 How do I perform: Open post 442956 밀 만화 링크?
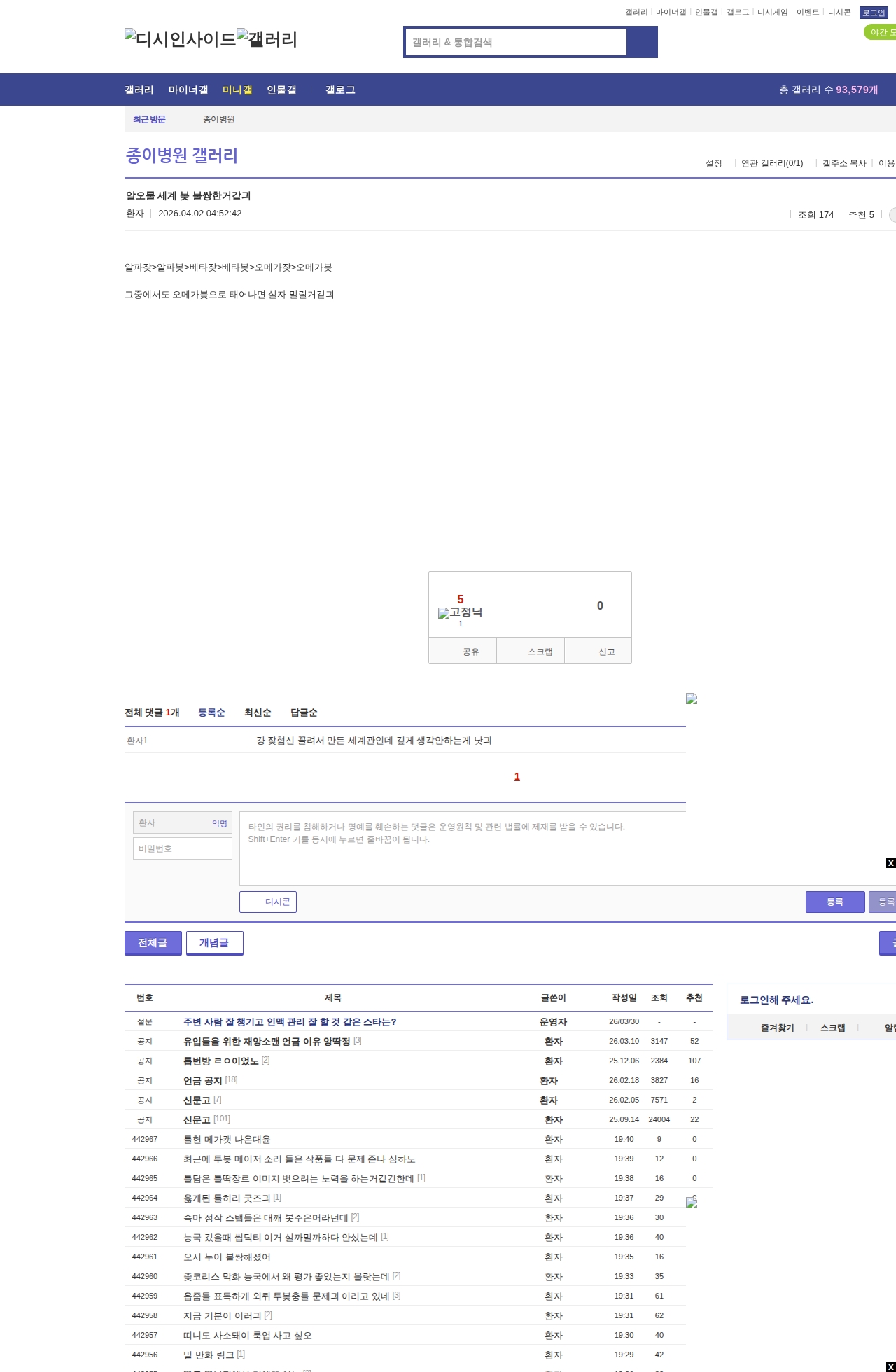click(209, 1355)
